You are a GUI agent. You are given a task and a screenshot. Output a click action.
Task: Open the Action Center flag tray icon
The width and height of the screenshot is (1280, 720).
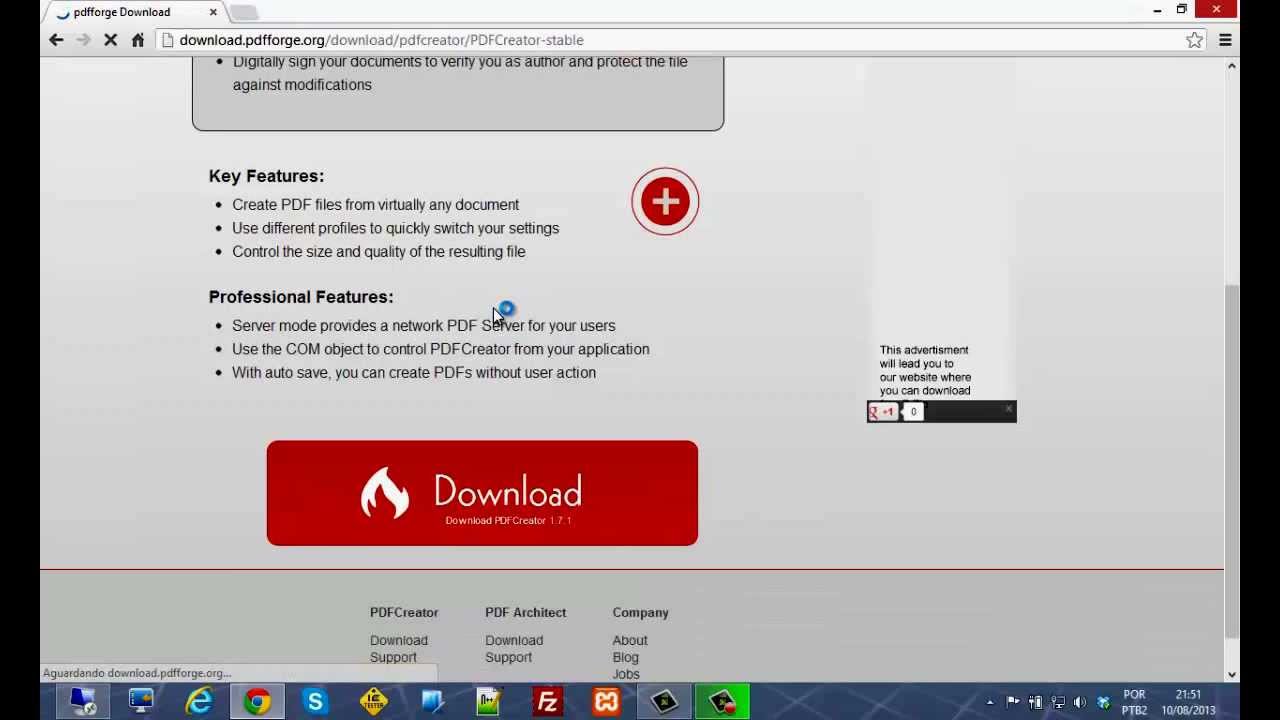(x=1013, y=702)
